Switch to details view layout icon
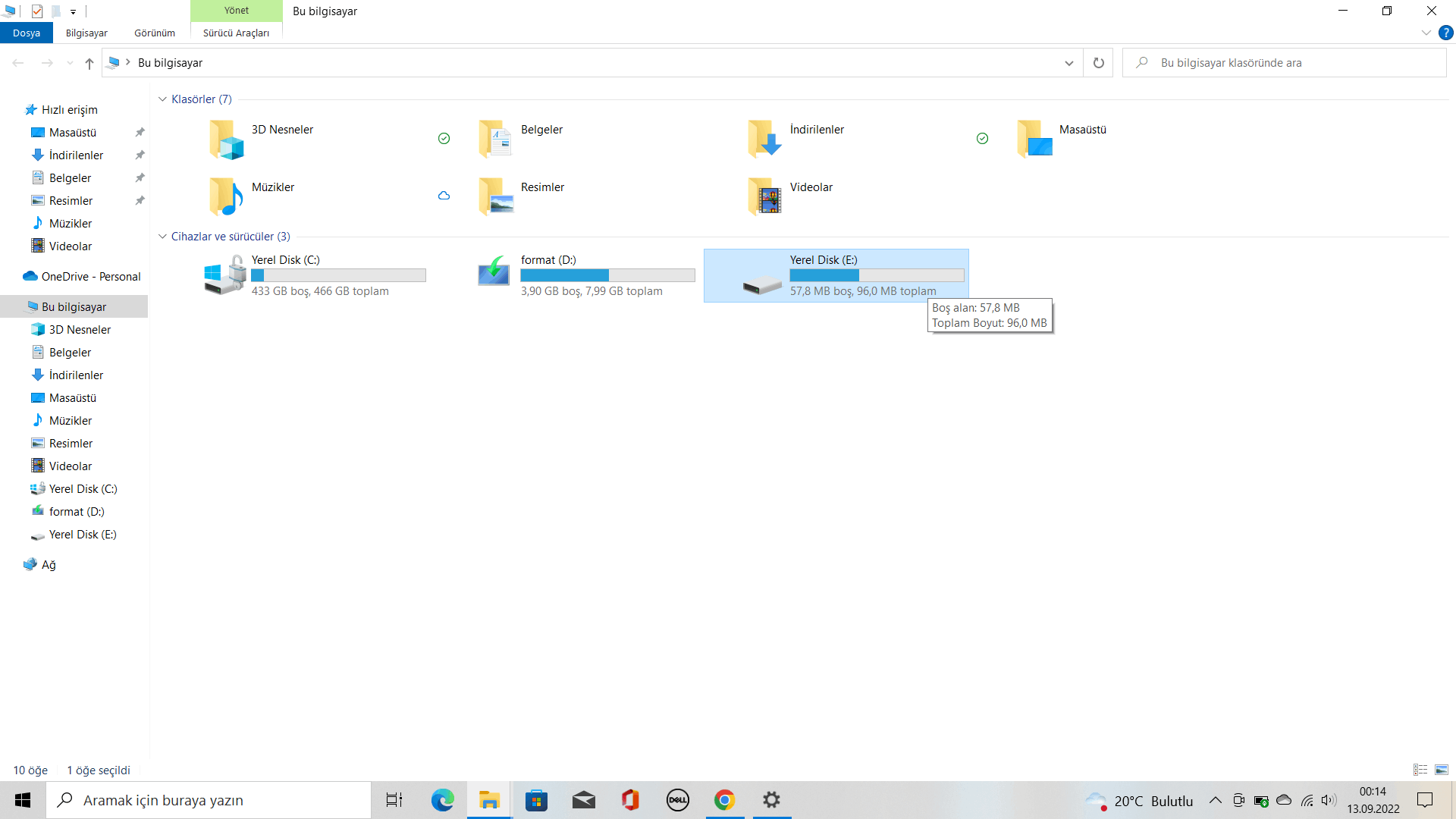Image resolution: width=1456 pixels, height=819 pixels. point(1420,770)
